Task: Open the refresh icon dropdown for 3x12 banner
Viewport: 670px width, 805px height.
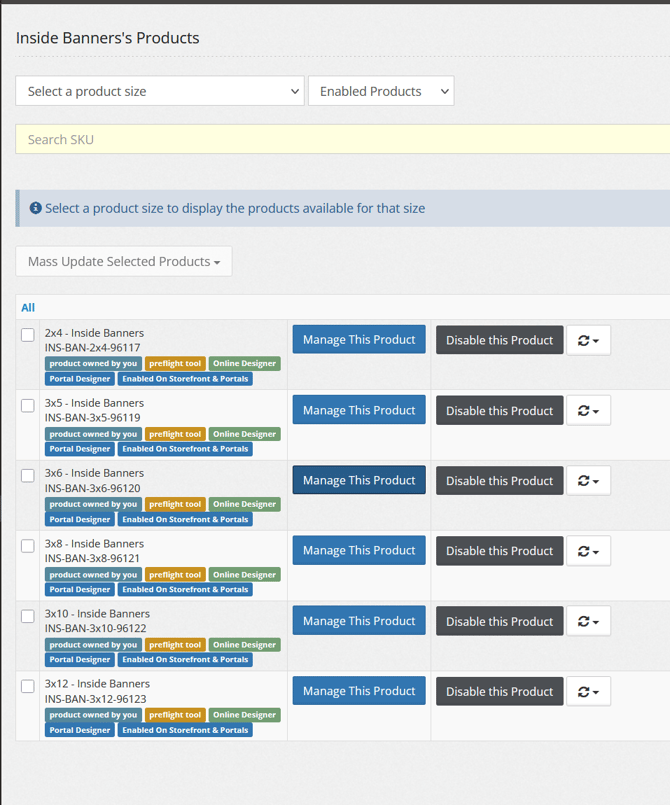Action: point(588,691)
